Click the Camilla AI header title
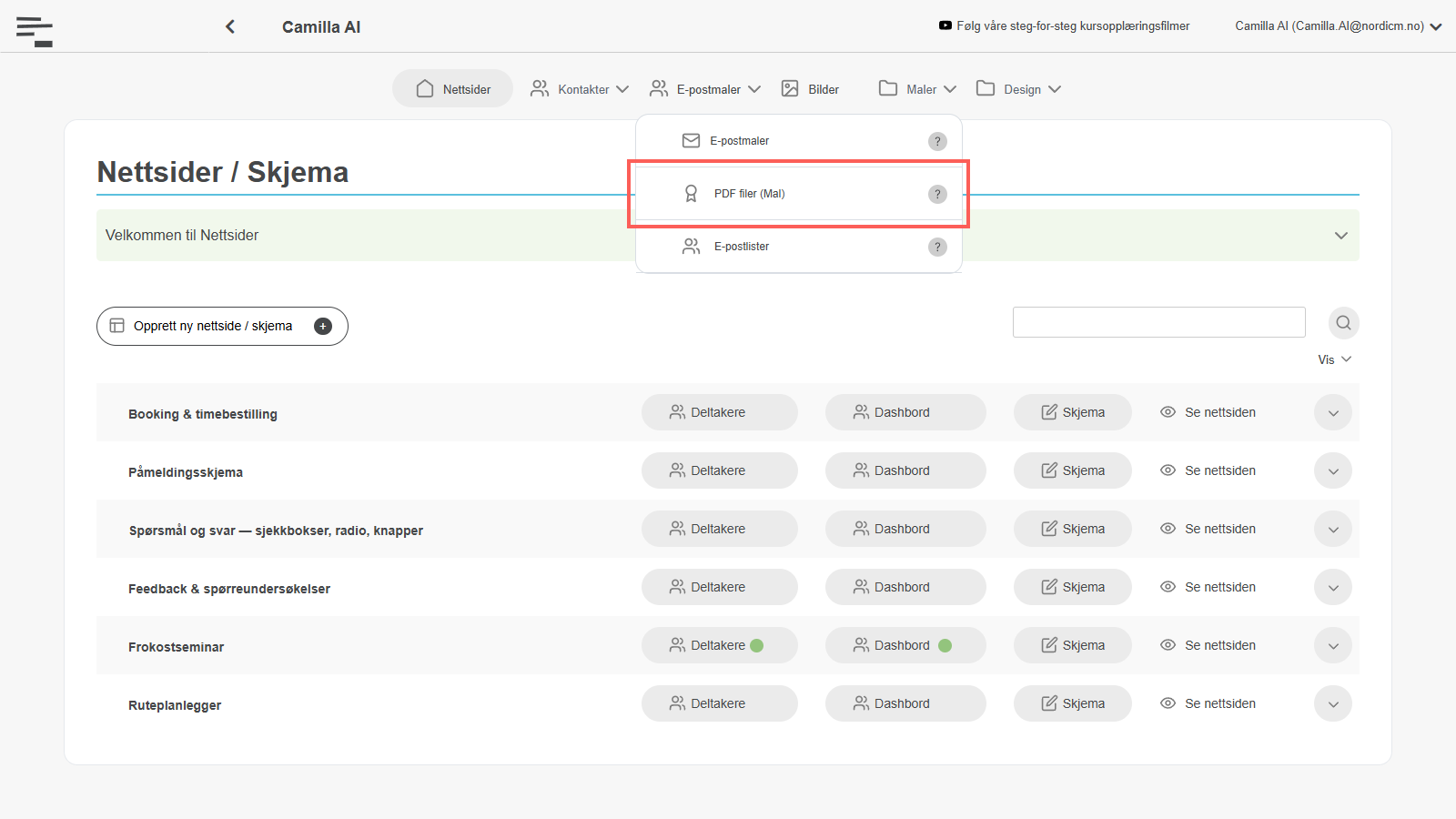Screen dimensions: 1456x819 point(321,27)
